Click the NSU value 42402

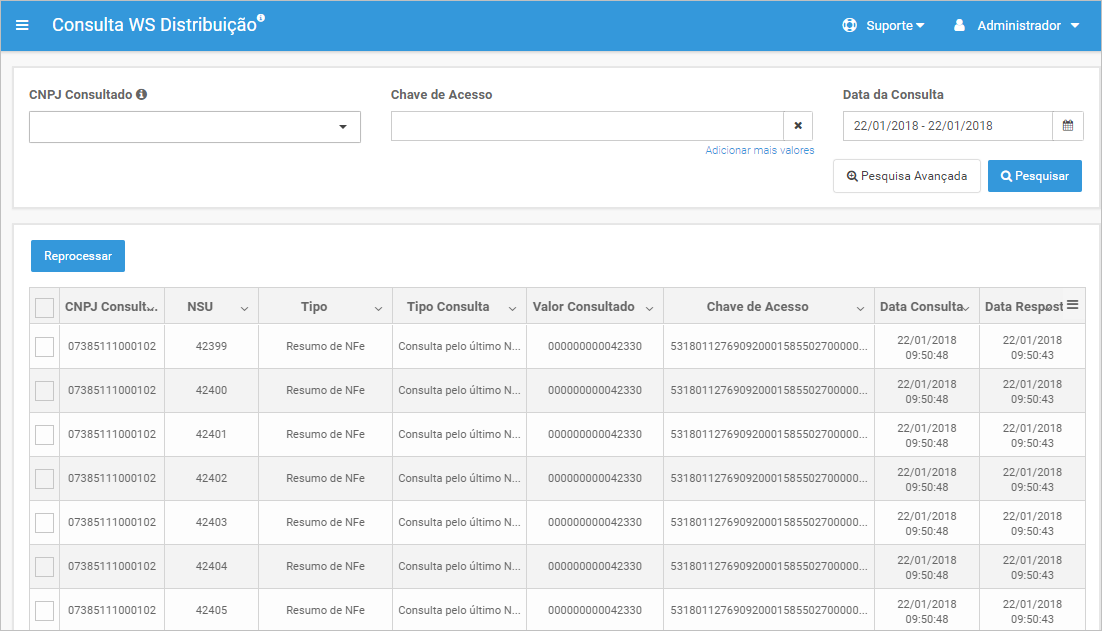[x=212, y=479]
